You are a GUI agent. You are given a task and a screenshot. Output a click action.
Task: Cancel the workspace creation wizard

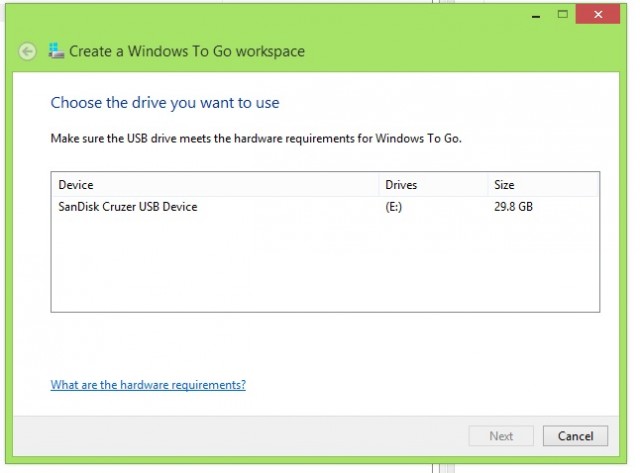click(575, 436)
